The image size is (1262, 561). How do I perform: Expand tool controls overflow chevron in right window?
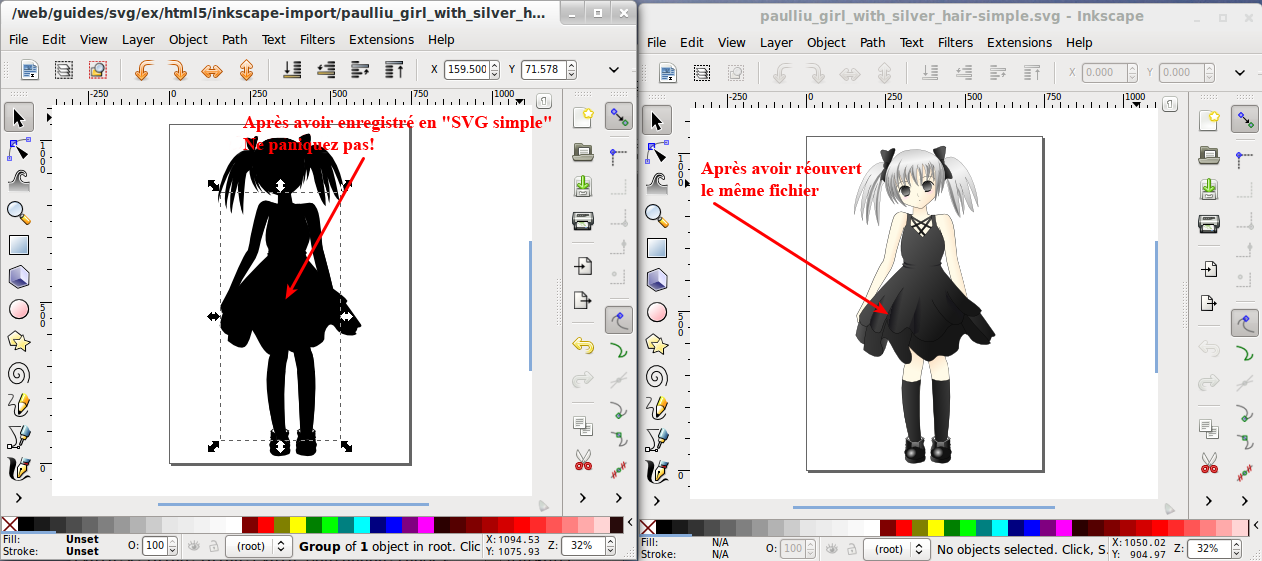[x=1240, y=72]
